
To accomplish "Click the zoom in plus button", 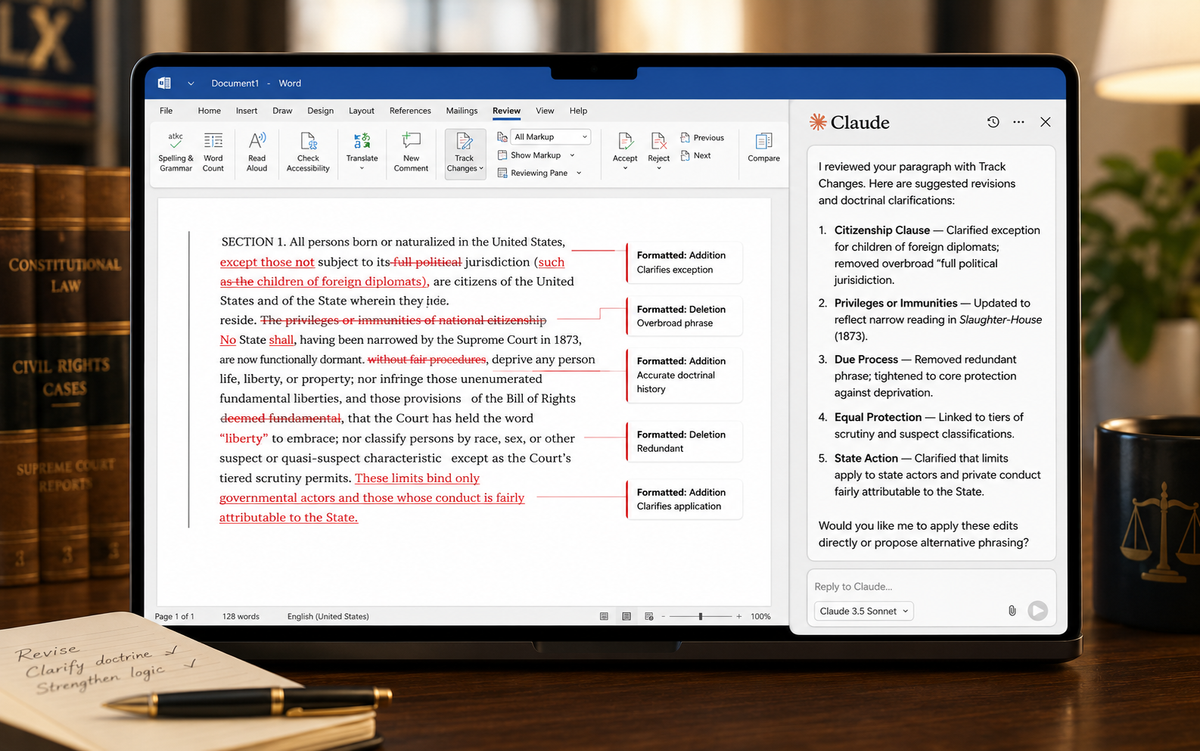I will (x=739, y=616).
